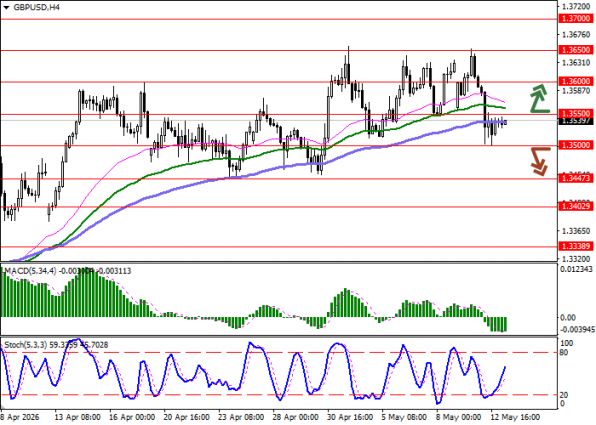Click the 1.33650 price axis value
596x425 pixels.
pos(577,231)
